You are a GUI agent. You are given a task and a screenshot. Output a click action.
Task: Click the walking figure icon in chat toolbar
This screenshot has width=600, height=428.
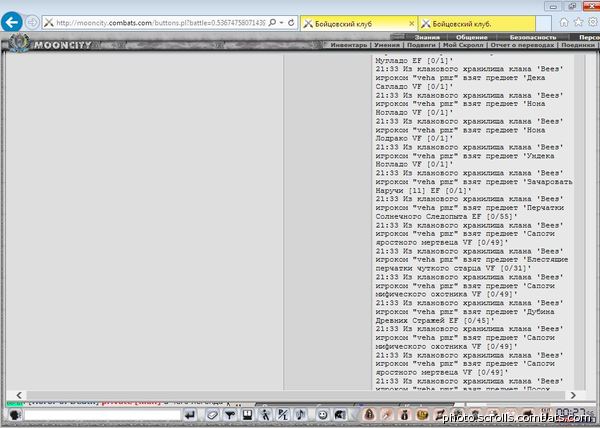click(x=265, y=415)
